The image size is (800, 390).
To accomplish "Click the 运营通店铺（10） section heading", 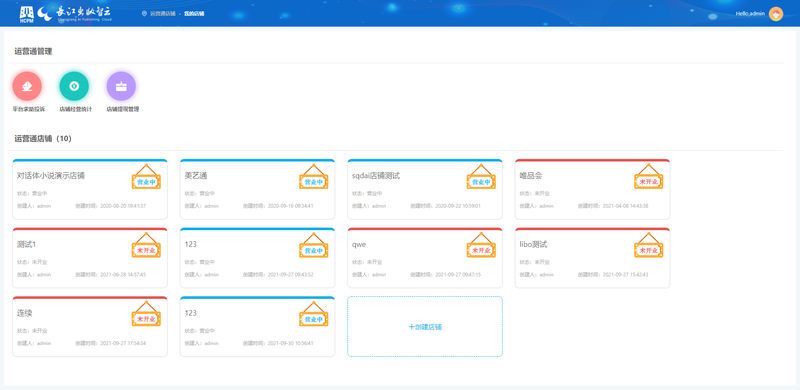I will coord(43,138).
